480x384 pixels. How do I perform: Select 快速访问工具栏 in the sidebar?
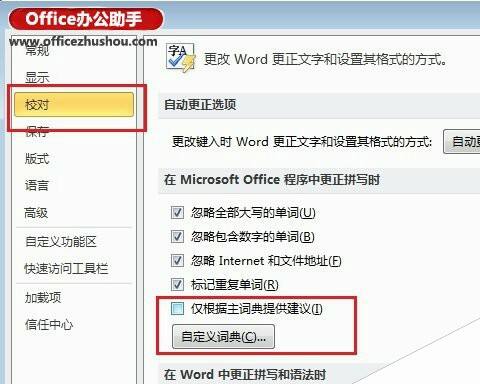coord(66,269)
